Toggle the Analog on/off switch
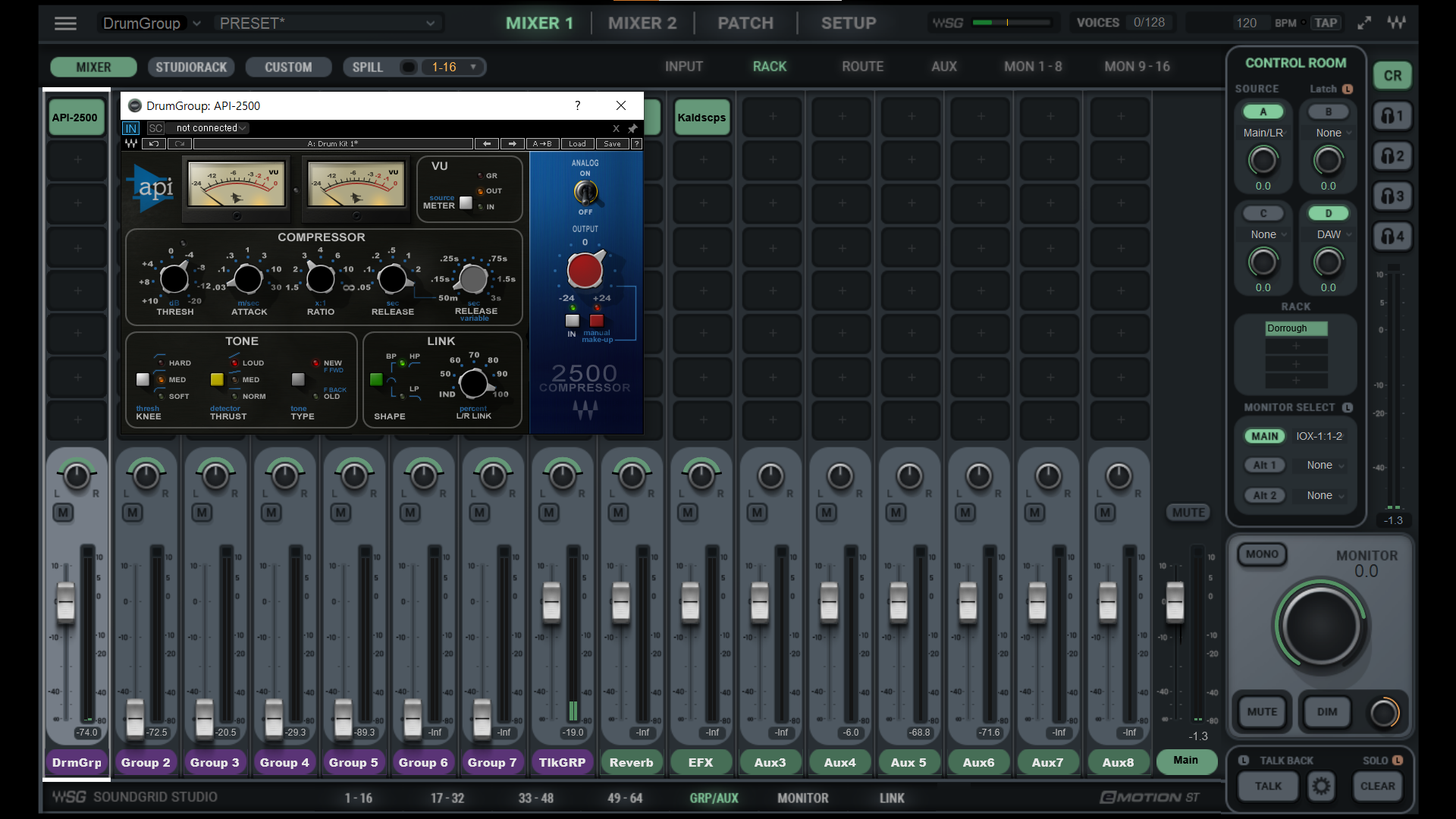 tap(585, 193)
